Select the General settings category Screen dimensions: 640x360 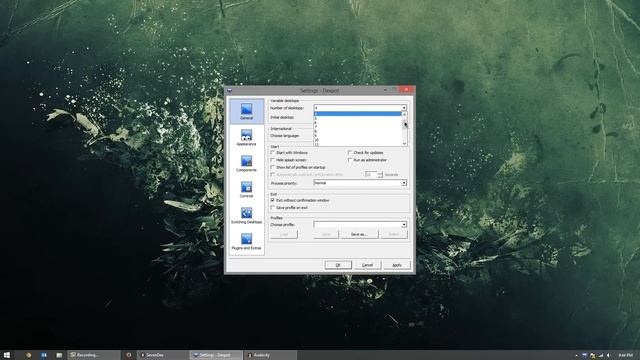(x=247, y=111)
